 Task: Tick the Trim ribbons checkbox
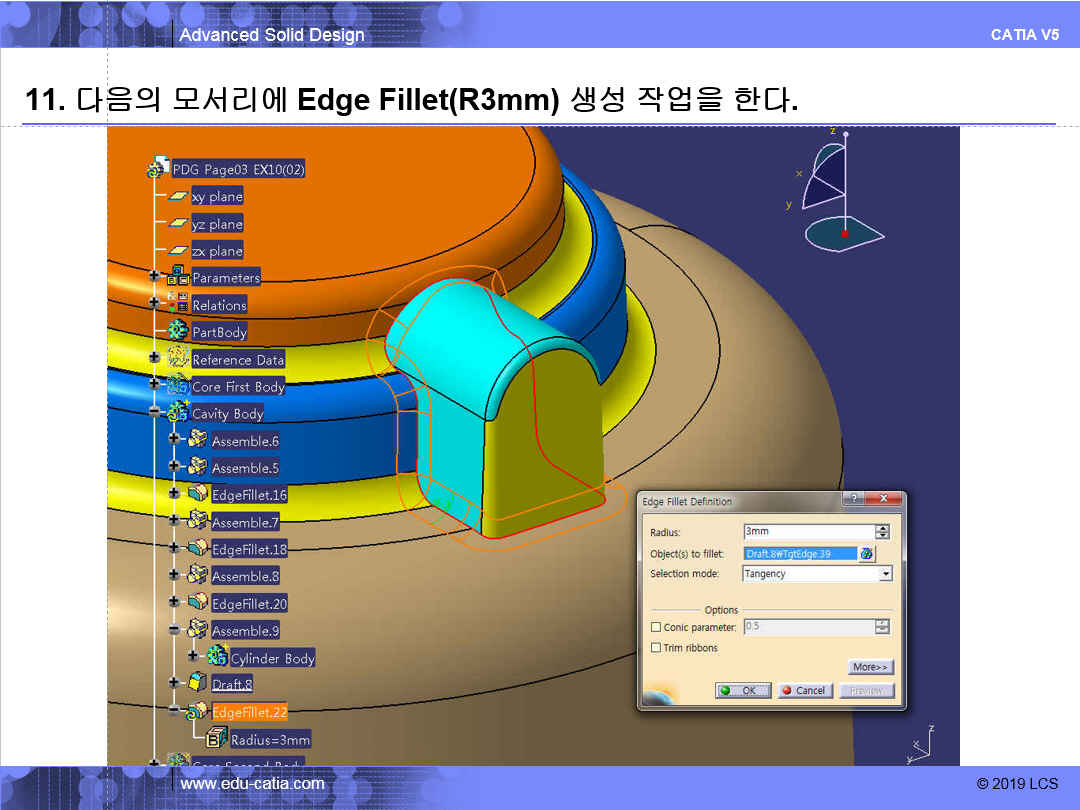click(656, 648)
